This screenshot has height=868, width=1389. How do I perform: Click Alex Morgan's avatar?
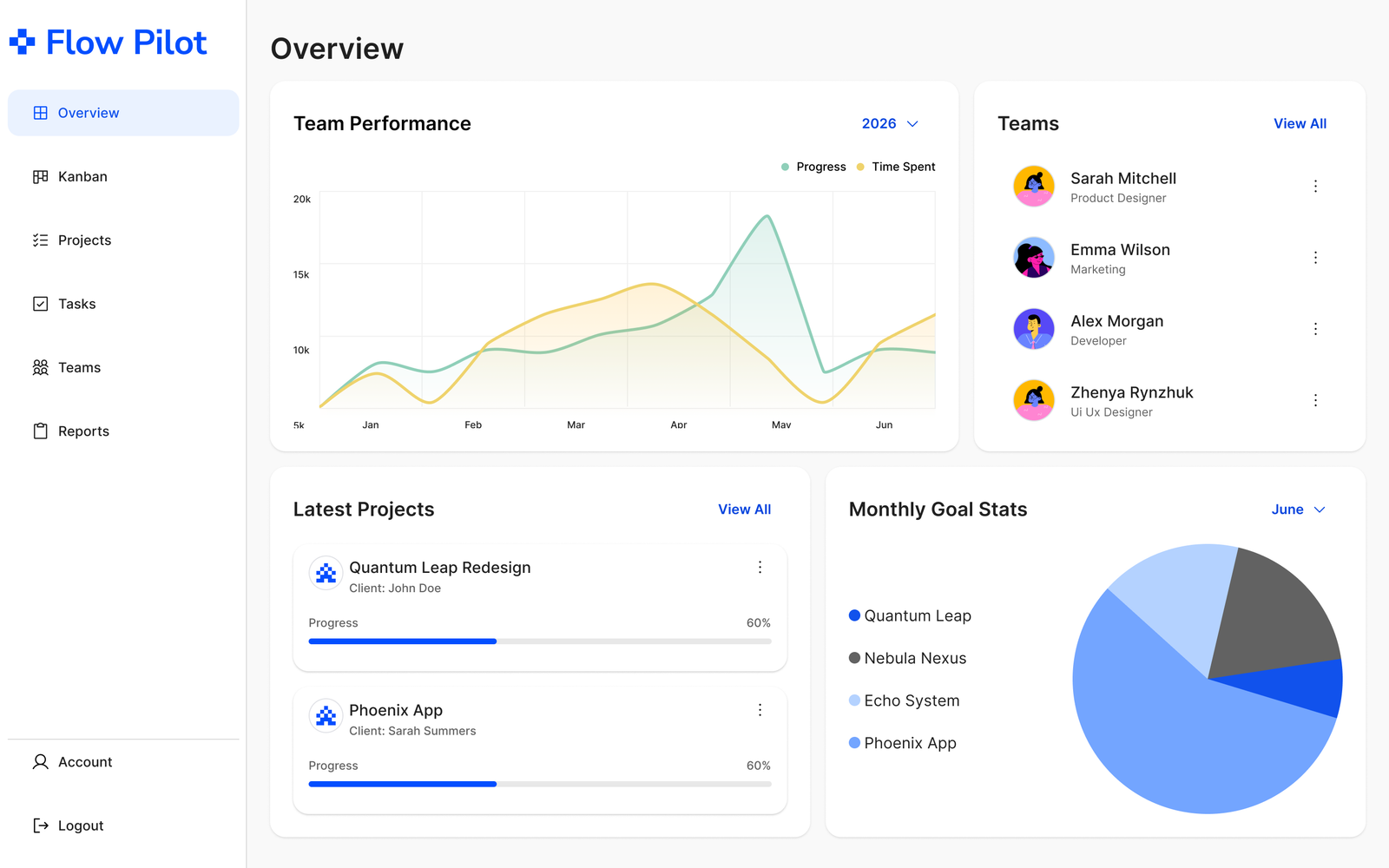(1034, 329)
